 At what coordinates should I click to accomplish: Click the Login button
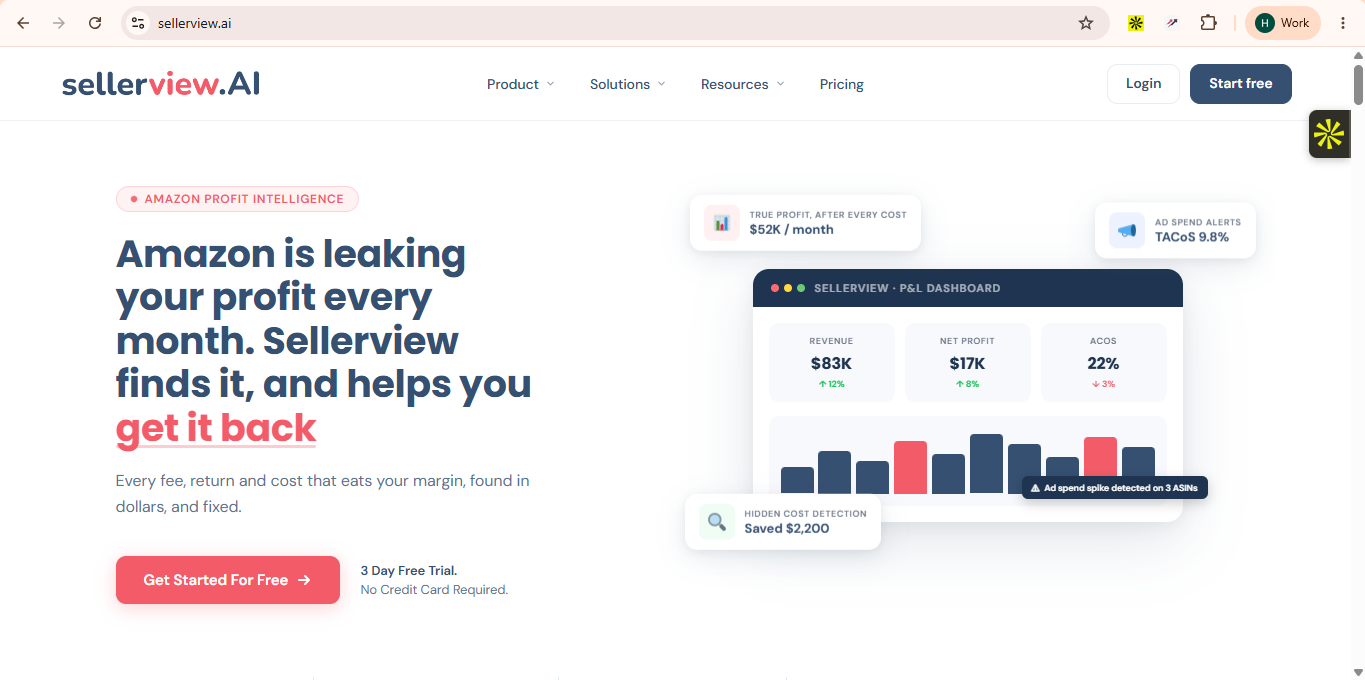click(1143, 84)
